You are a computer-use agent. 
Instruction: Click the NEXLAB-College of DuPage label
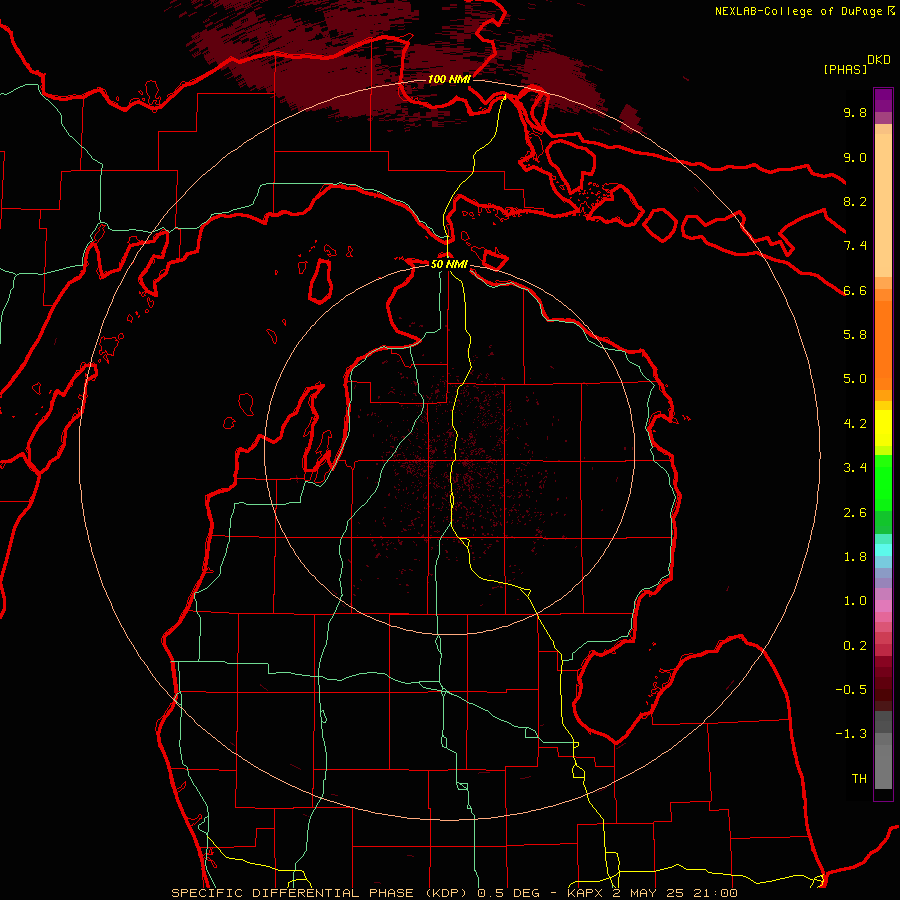tap(800, 11)
